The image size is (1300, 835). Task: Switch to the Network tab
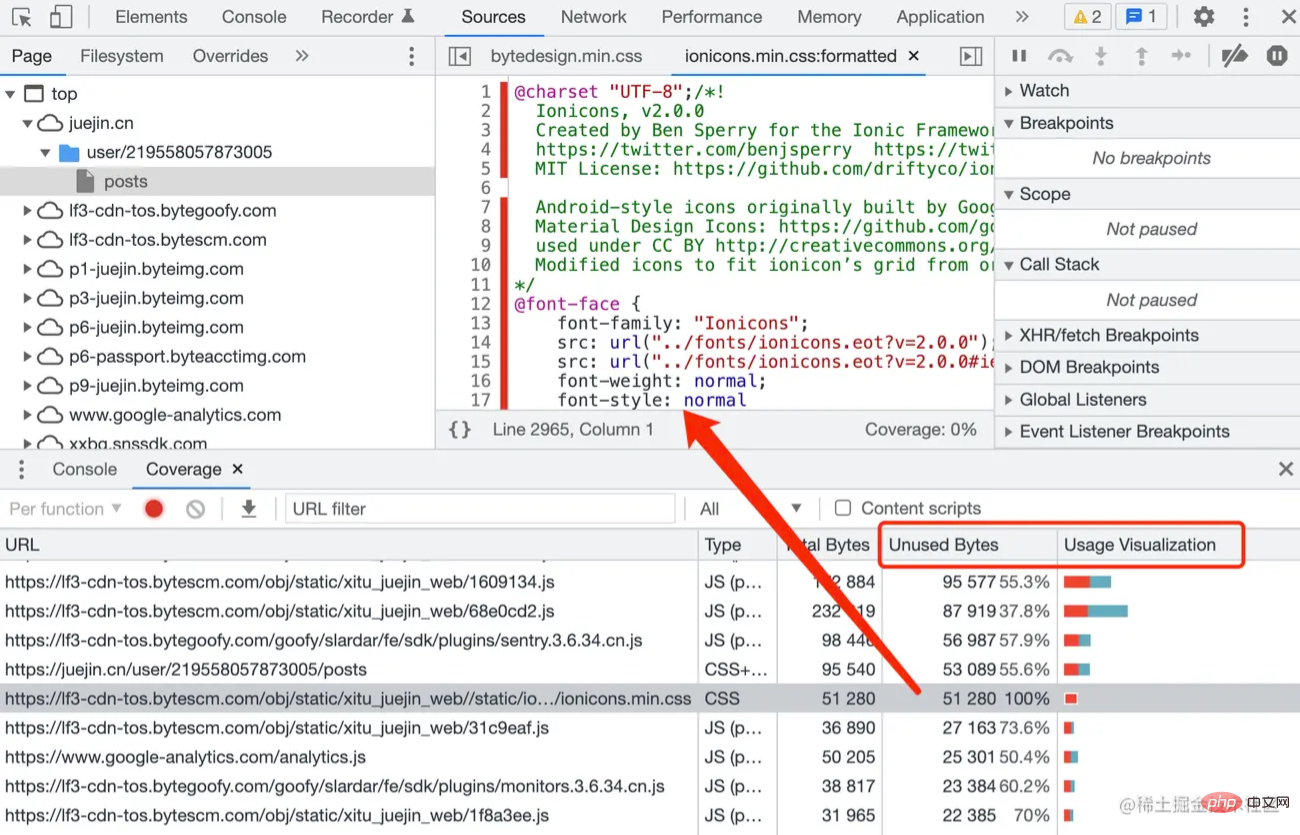click(593, 17)
